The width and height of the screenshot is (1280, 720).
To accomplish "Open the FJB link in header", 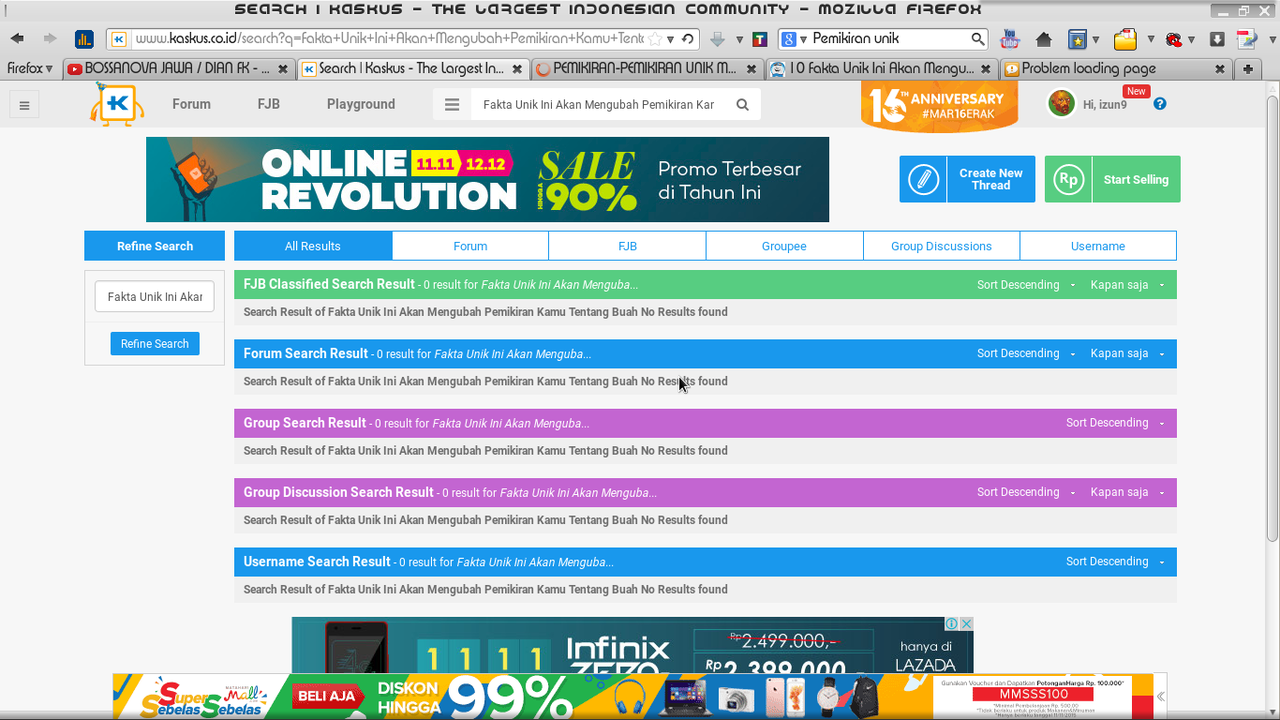I will pyautogui.click(x=268, y=104).
